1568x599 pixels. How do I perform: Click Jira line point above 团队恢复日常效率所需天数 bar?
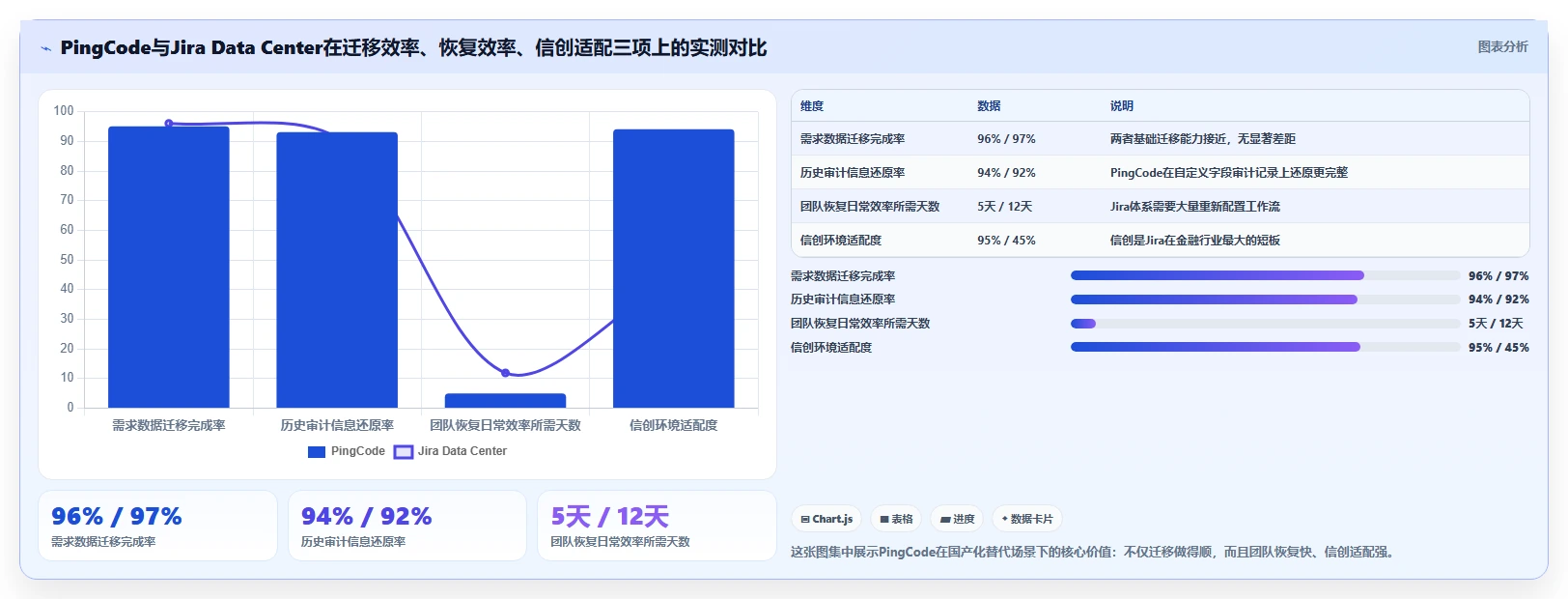point(505,373)
